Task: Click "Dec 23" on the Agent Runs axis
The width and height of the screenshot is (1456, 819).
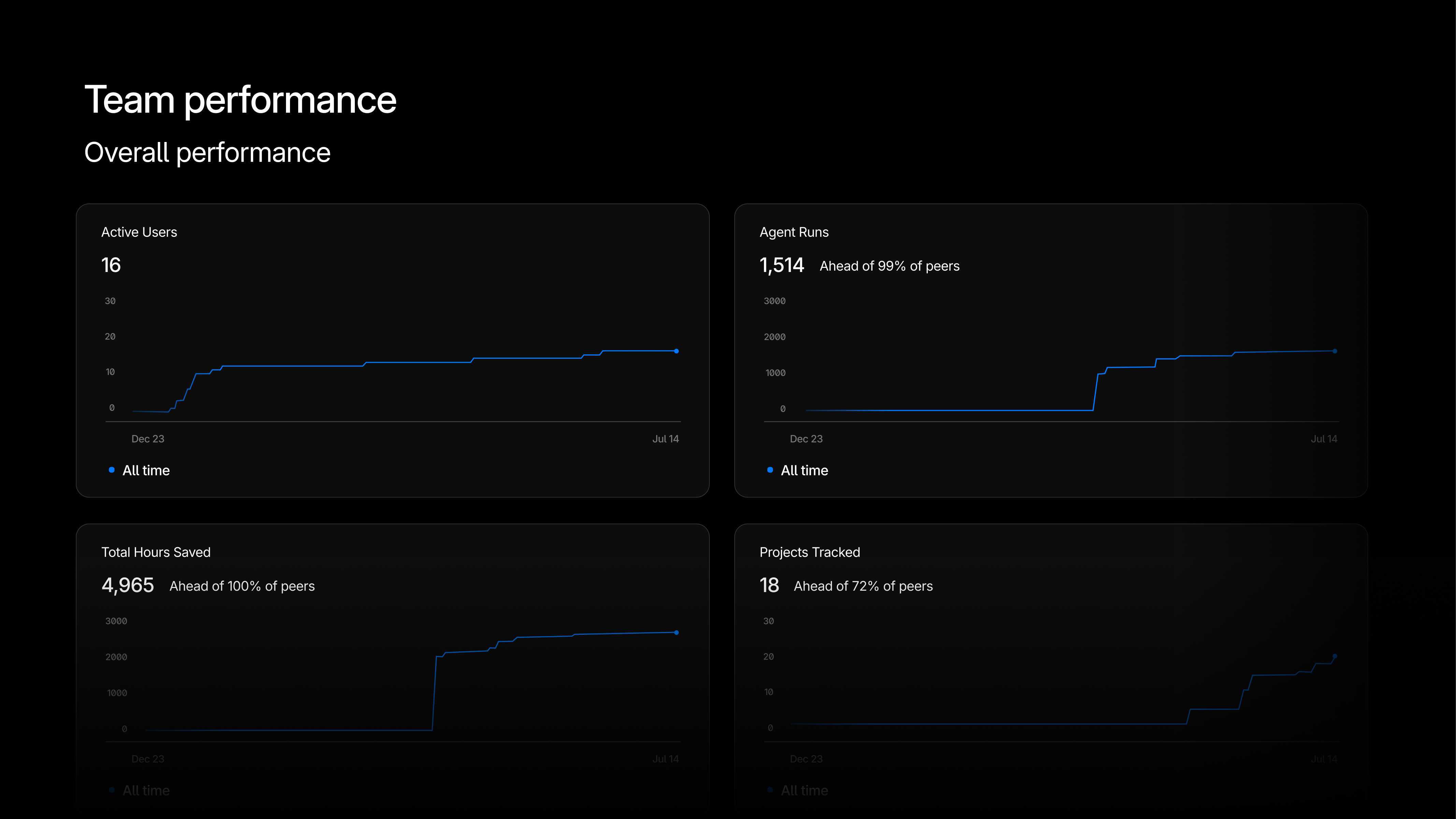Action: tap(807, 439)
